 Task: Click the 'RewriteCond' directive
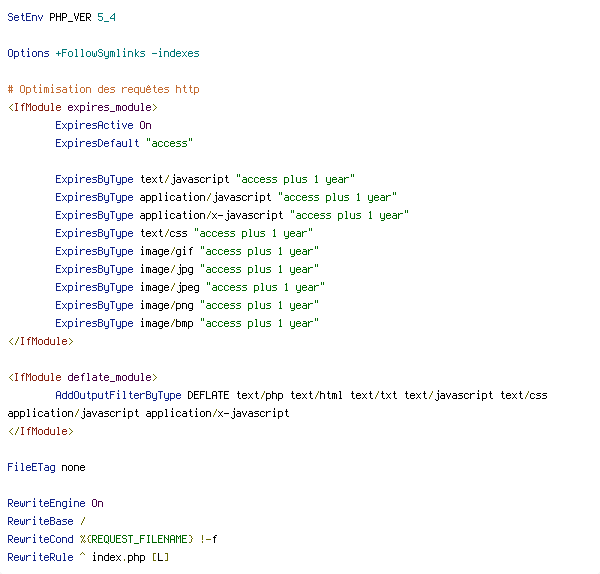40,539
